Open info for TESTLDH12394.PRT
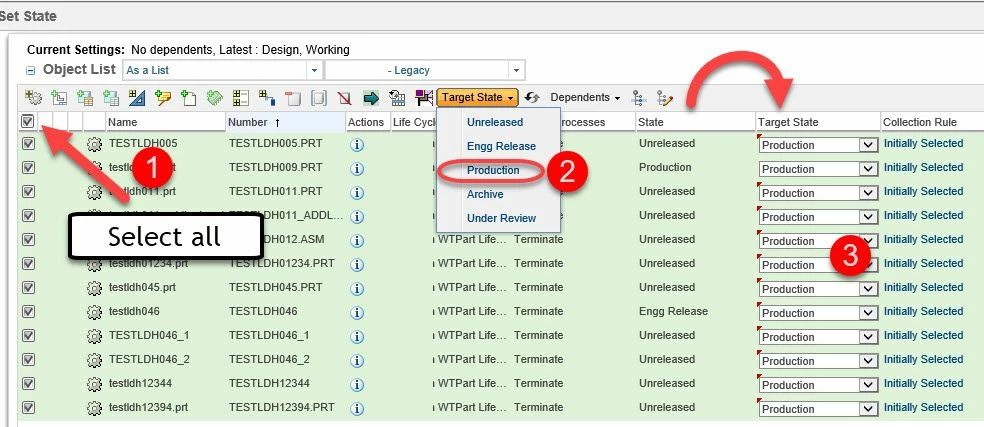 coord(357,408)
